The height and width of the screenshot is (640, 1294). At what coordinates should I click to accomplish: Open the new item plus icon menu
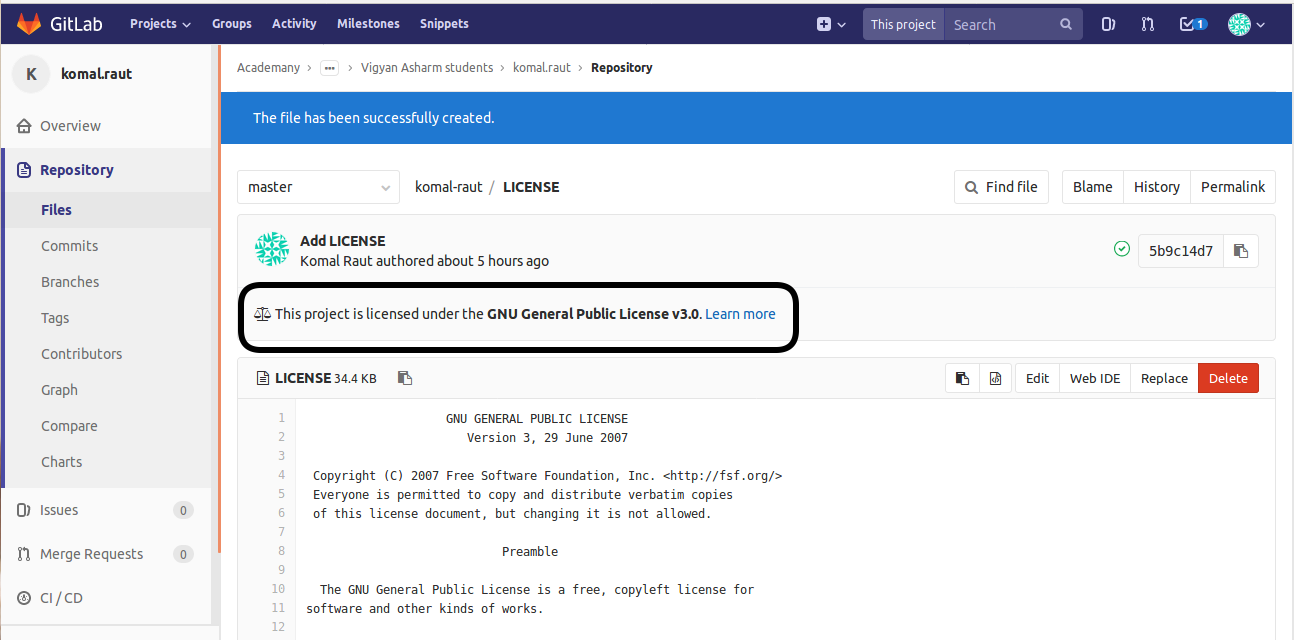click(831, 24)
